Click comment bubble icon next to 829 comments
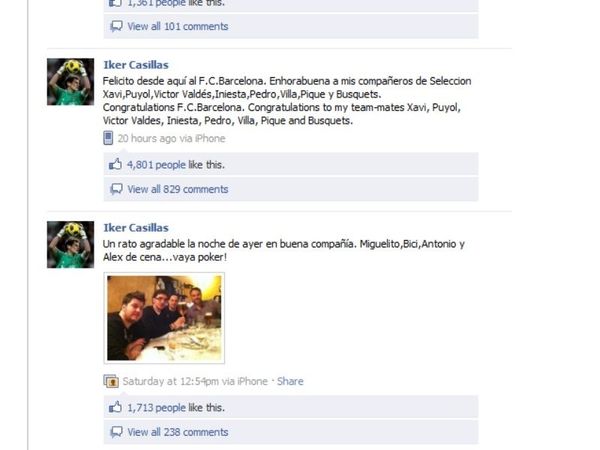Screen dimensions: 600x450 116,189
